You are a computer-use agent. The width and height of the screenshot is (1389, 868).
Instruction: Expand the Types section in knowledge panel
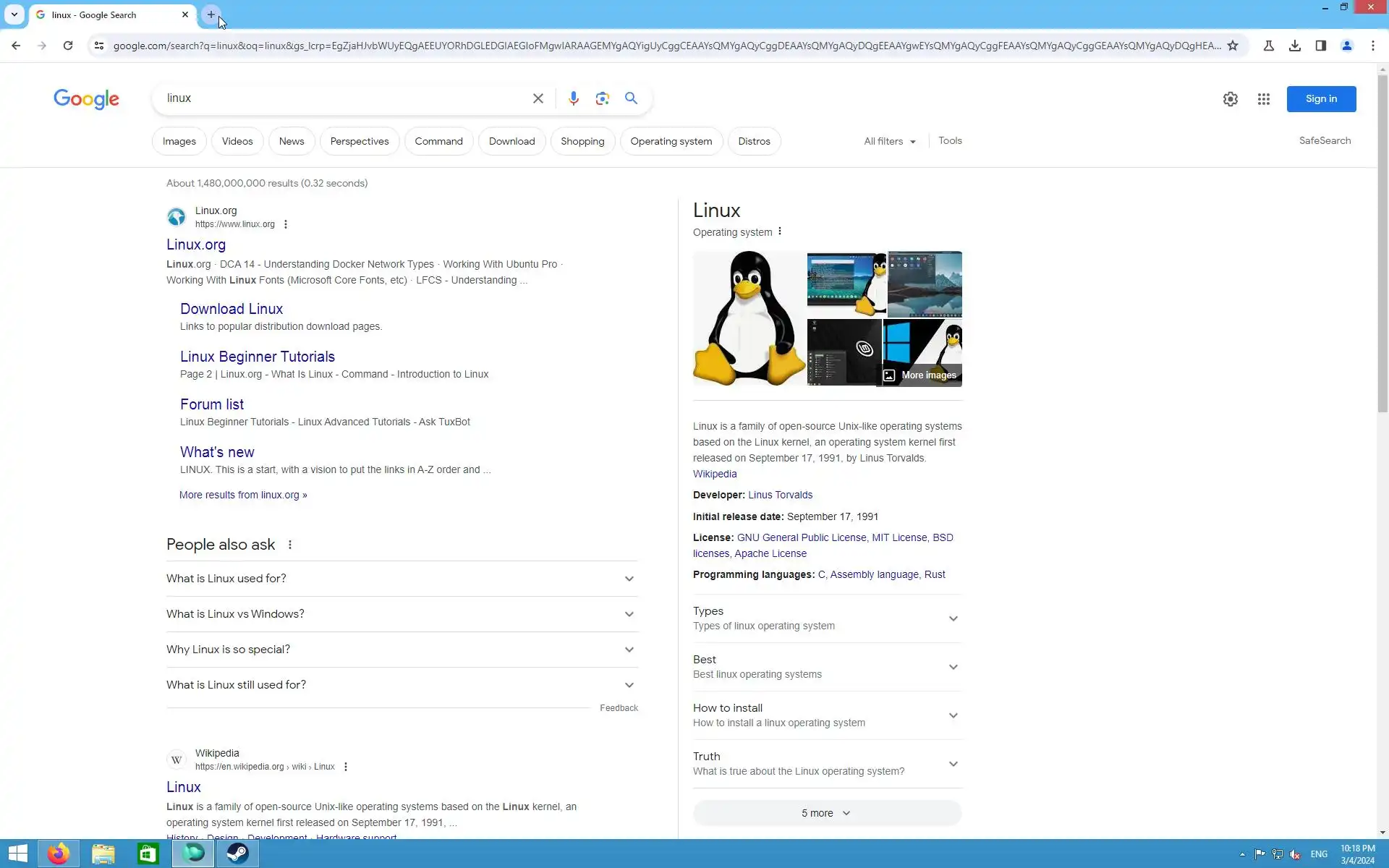(x=827, y=618)
